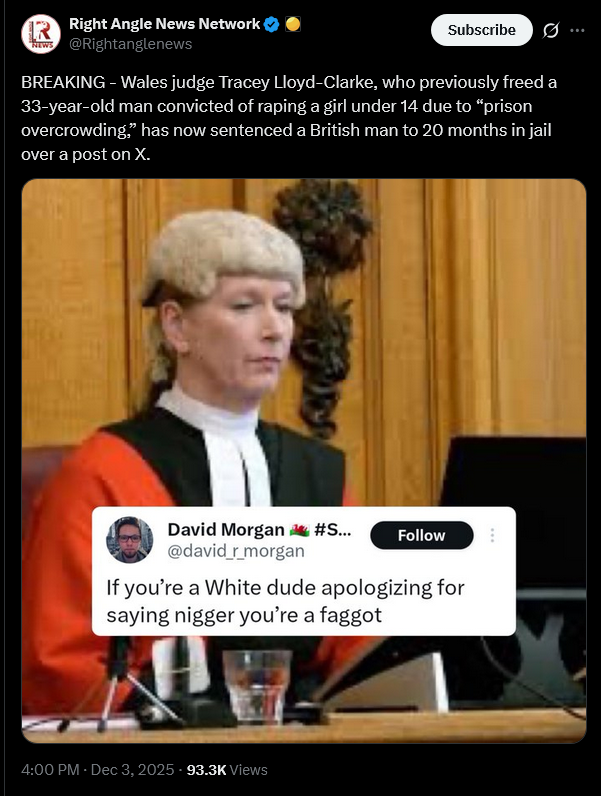Click the blue verified checkmark badge
The image size is (601, 796).
tap(272, 24)
